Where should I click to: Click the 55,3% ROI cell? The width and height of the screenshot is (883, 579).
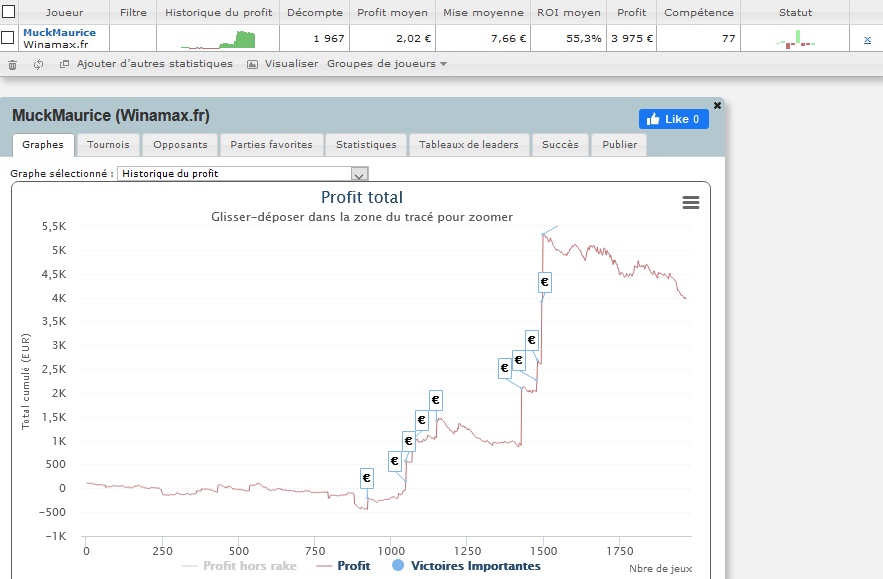pos(568,38)
